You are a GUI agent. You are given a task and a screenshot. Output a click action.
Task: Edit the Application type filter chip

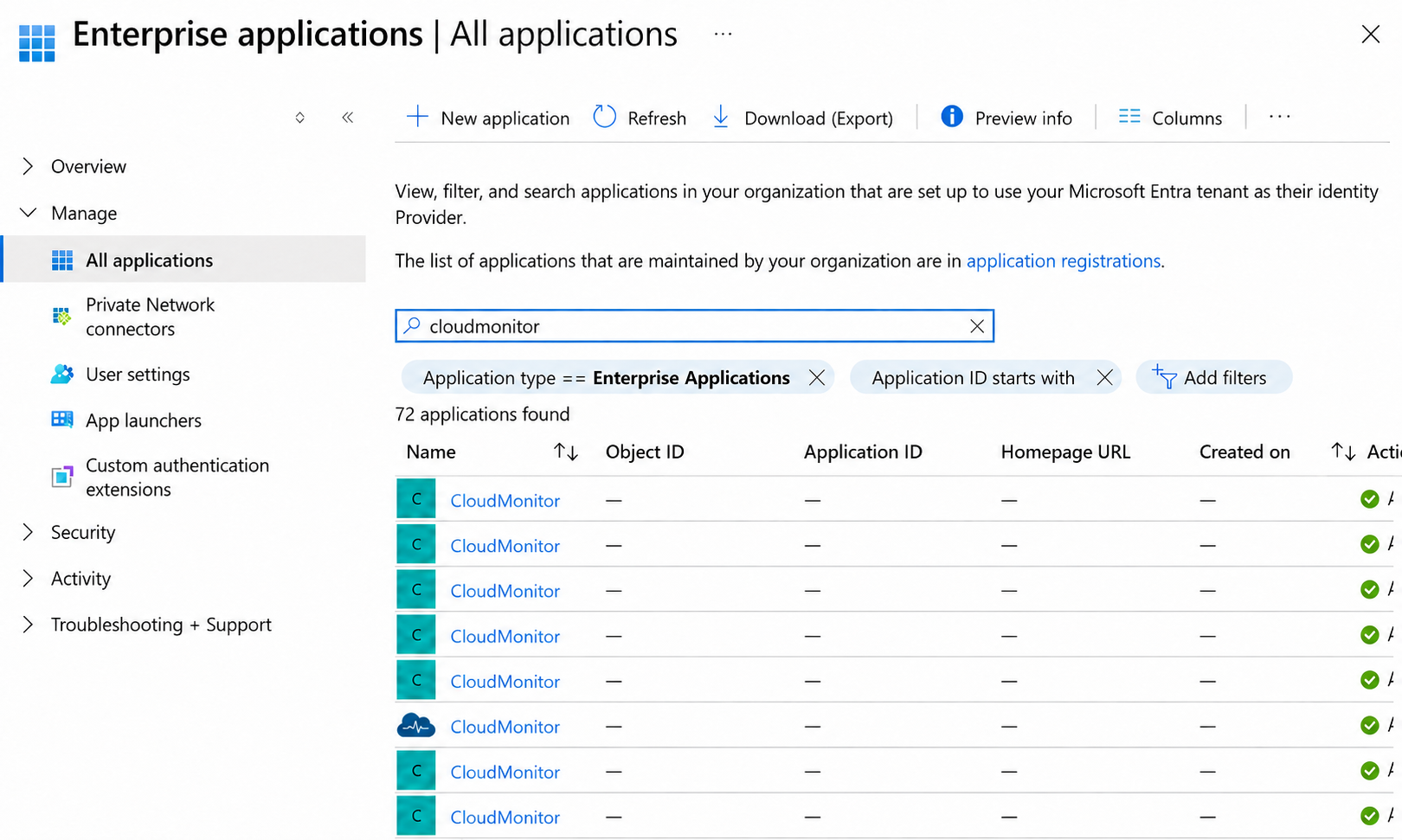[606, 378]
